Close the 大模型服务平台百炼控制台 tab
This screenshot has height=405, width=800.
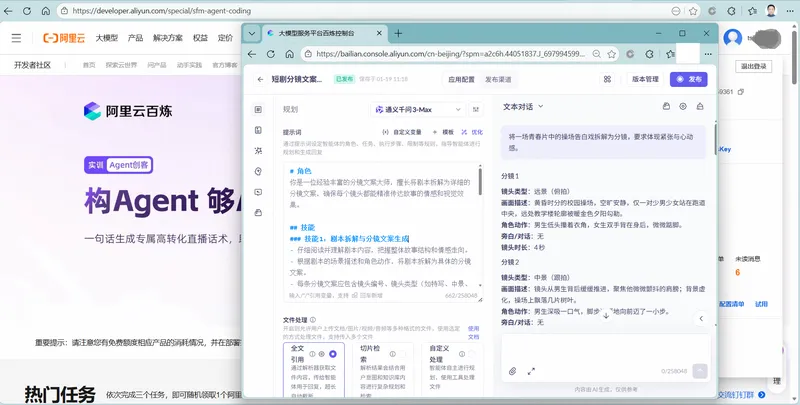pyautogui.click(x=379, y=33)
